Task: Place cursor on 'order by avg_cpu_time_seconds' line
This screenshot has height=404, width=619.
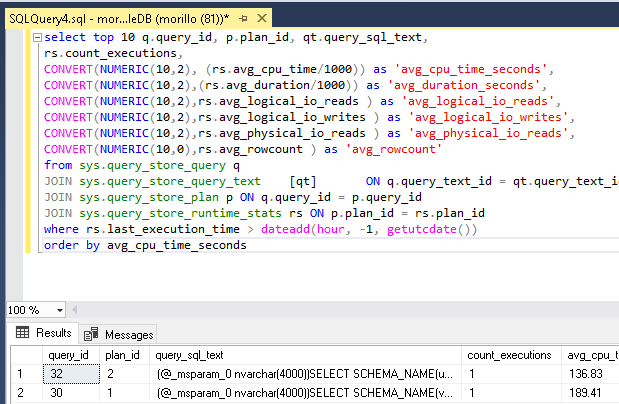Action: (145, 245)
